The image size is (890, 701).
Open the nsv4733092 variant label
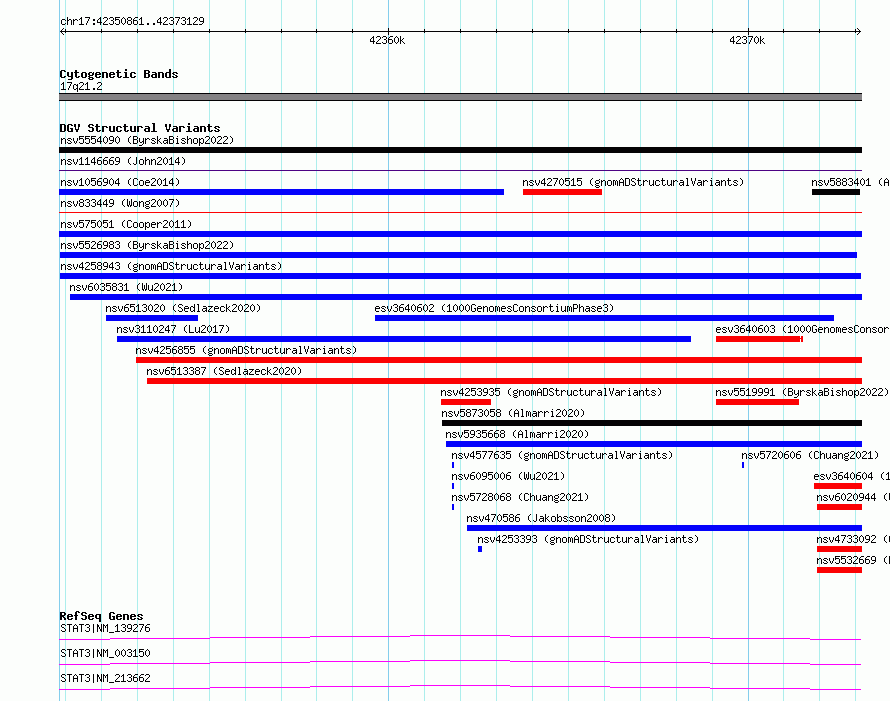tap(853, 539)
